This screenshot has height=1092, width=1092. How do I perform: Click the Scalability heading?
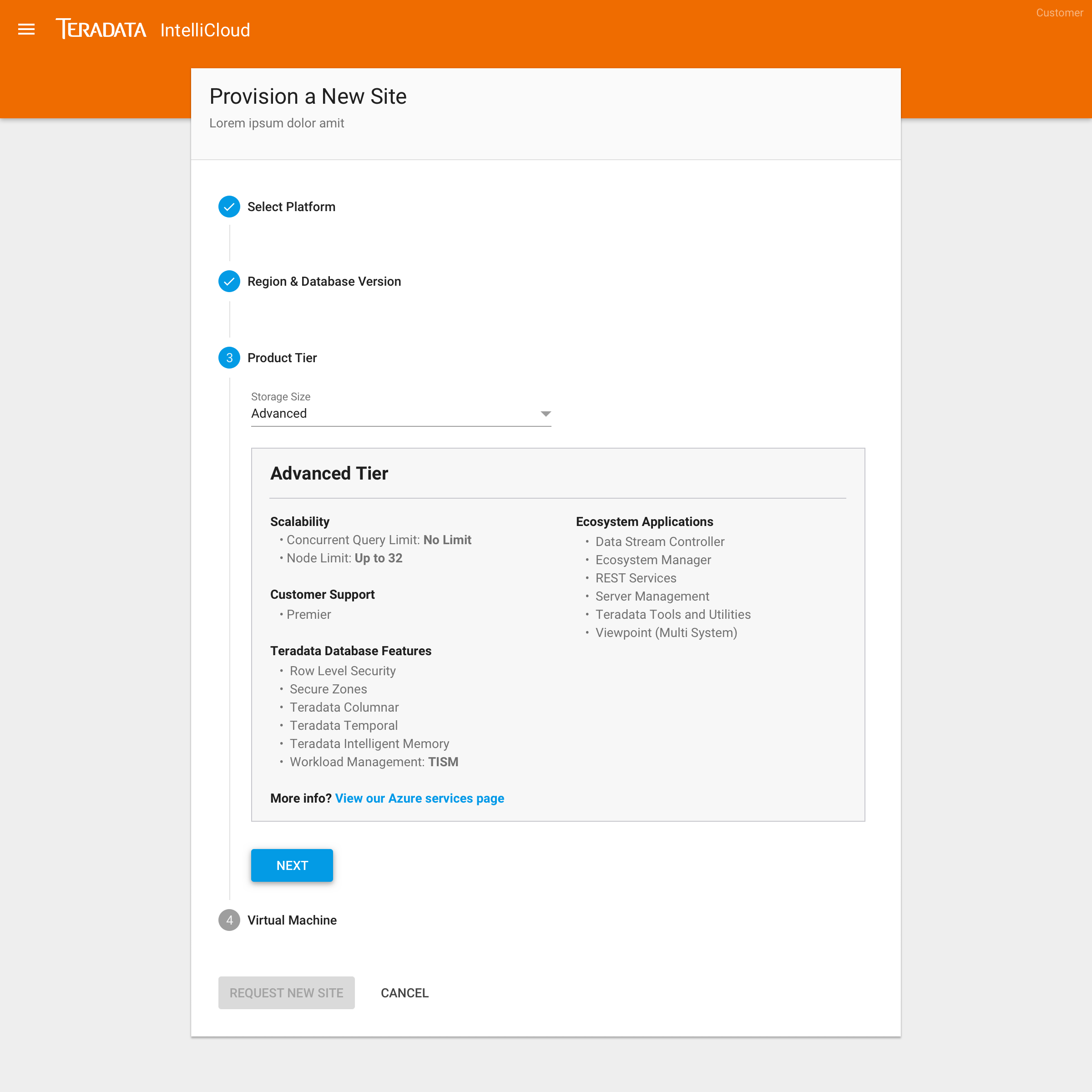tap(299, 522)
